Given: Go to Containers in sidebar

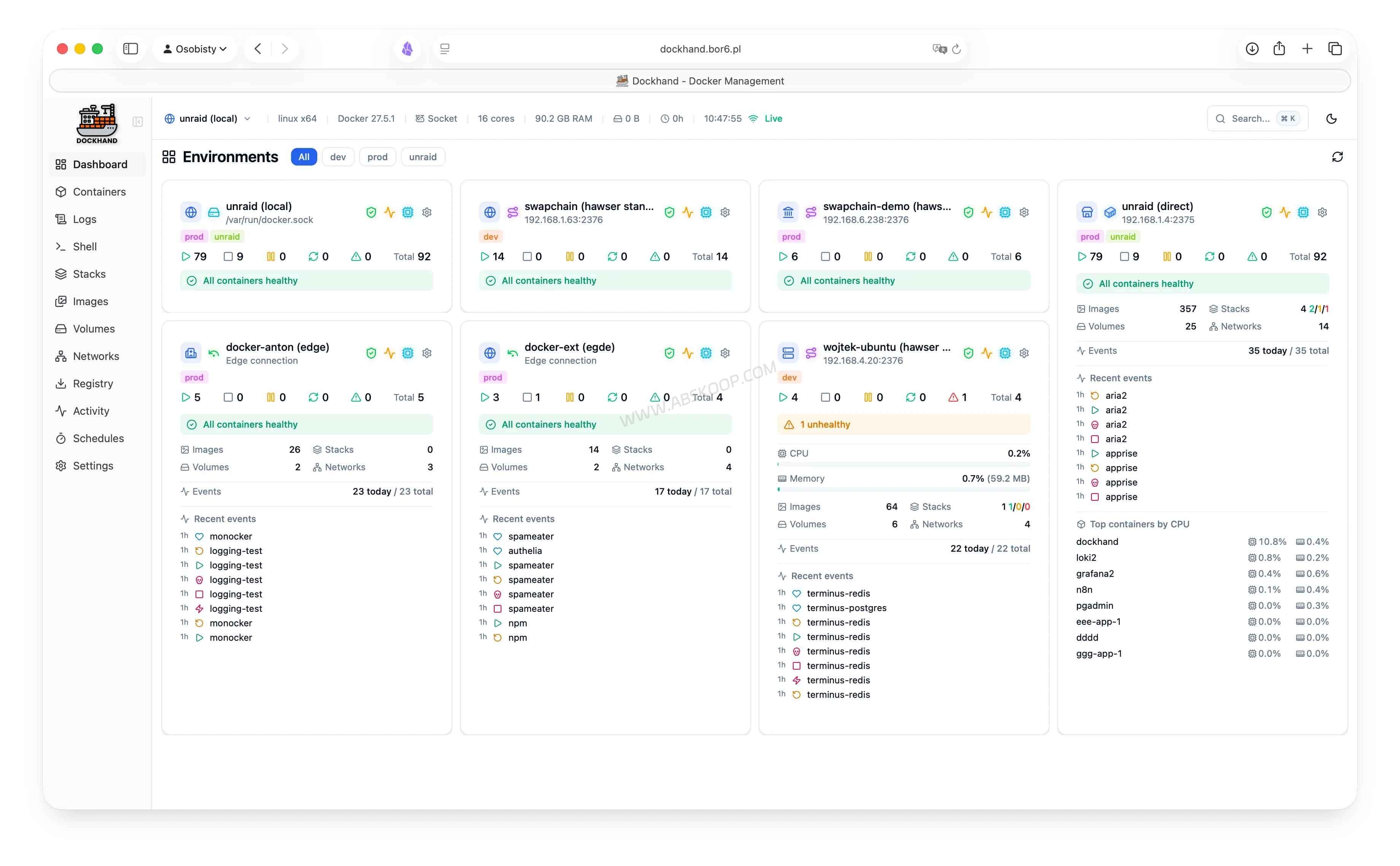Looking at the screenshot, I should click(x=97, y=192).
